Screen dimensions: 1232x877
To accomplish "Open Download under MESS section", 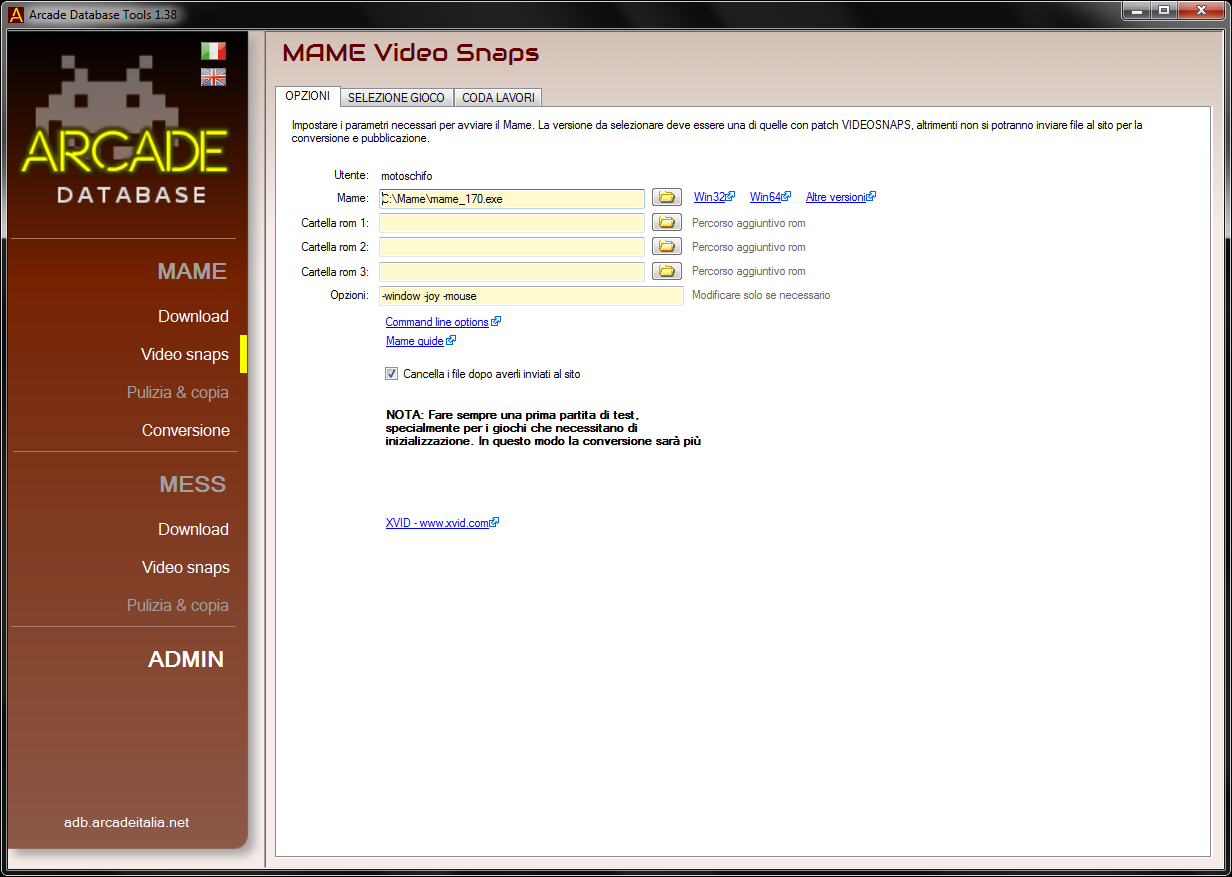I will pos(193,529).
